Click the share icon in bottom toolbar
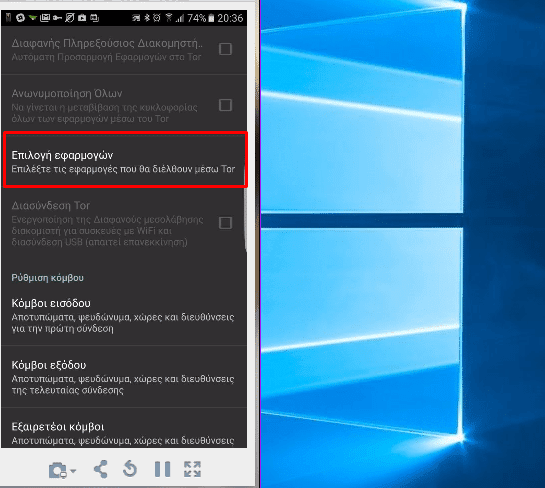 pos(101,469)
